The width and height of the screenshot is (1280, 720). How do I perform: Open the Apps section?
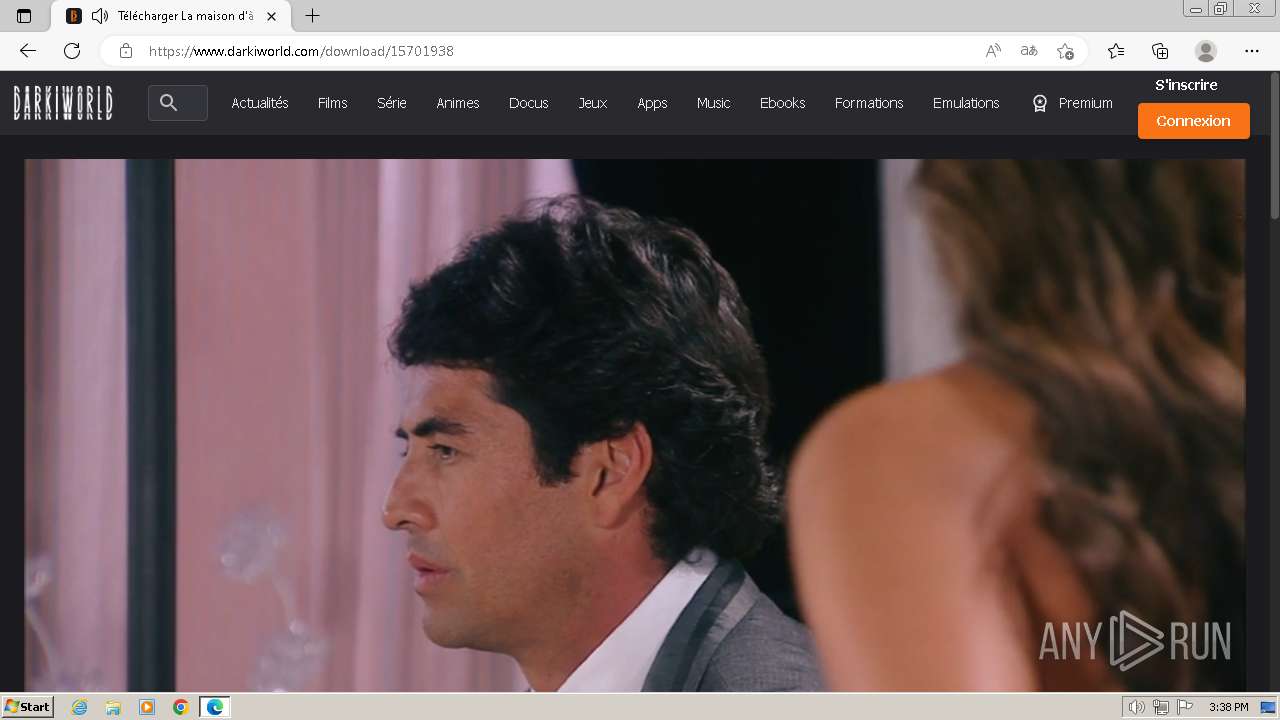652,103
